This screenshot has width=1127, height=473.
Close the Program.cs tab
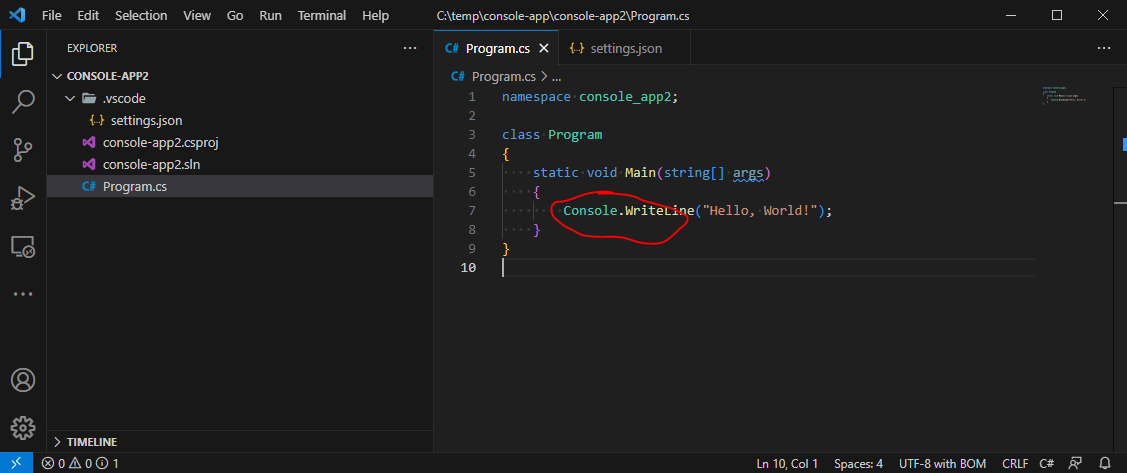tap(543, 49)
